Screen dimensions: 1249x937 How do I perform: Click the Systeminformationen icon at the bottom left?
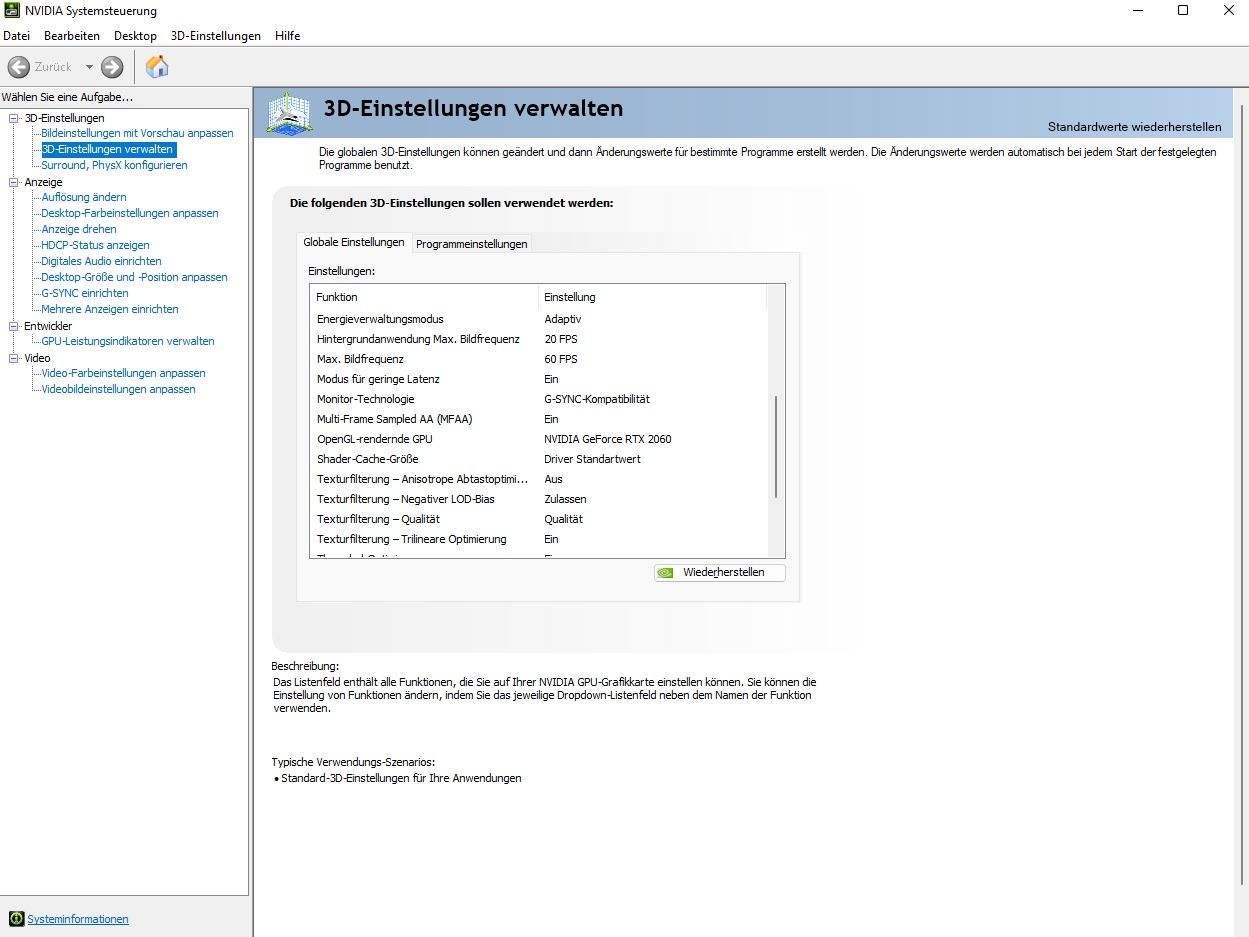click(x=16, y=919)
